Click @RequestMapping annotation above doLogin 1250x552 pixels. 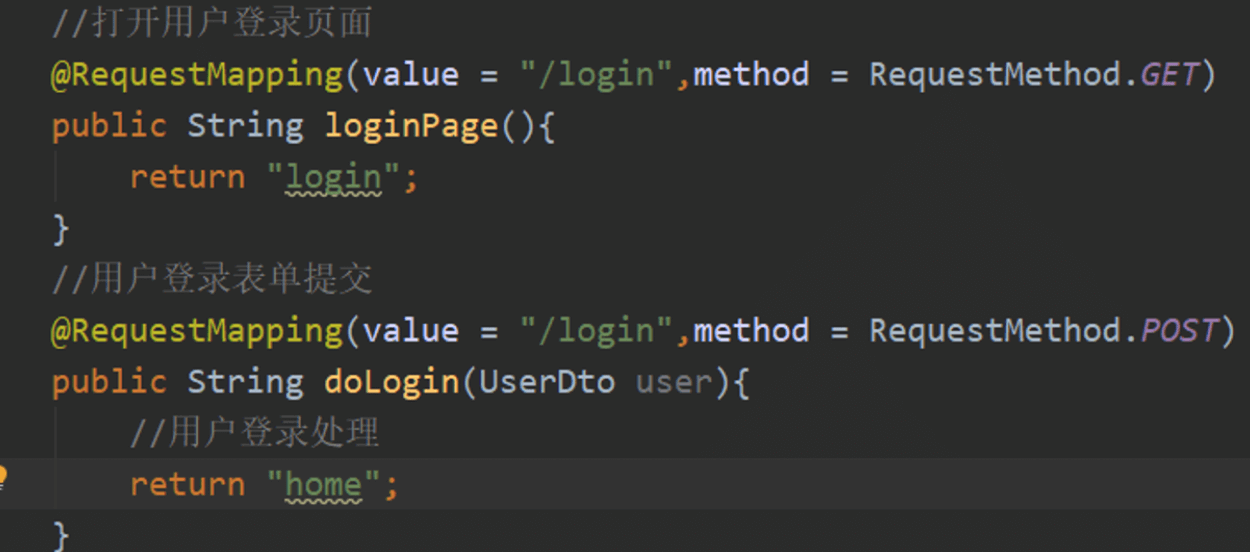click(197, 331)
